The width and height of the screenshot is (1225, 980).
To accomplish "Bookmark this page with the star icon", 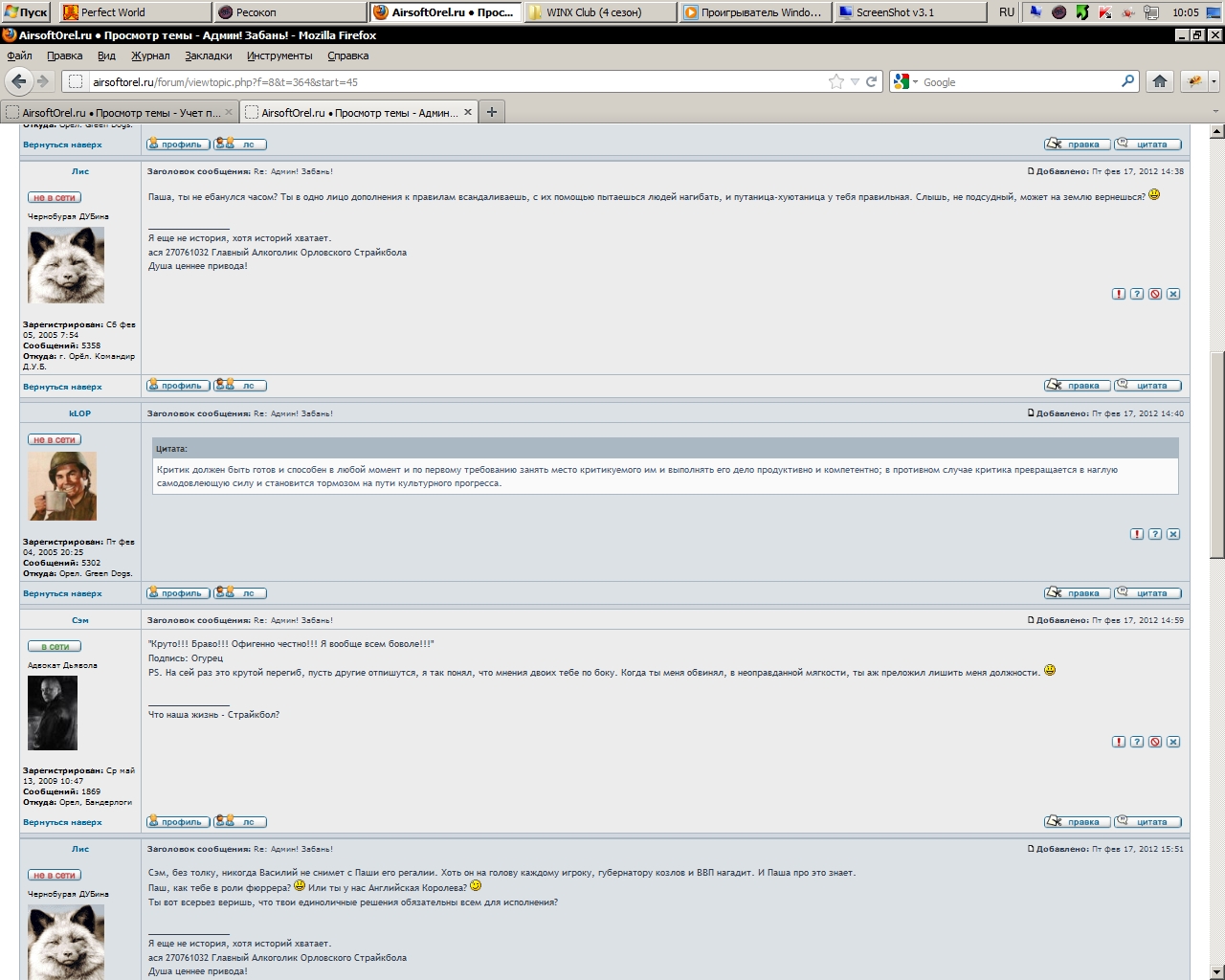I will click(835, 81).
